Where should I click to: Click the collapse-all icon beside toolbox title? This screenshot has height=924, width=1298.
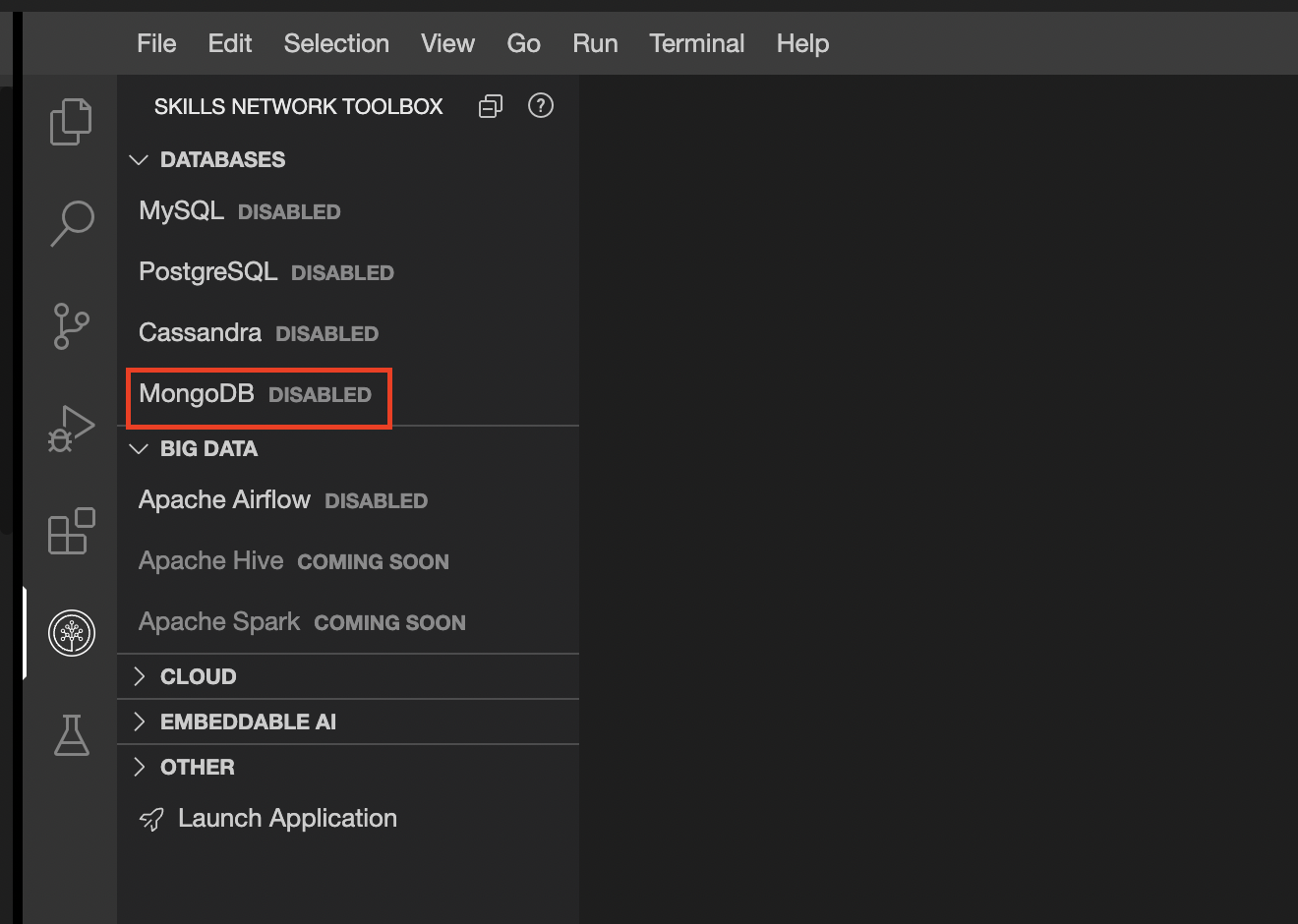click(x=491, y=106)
